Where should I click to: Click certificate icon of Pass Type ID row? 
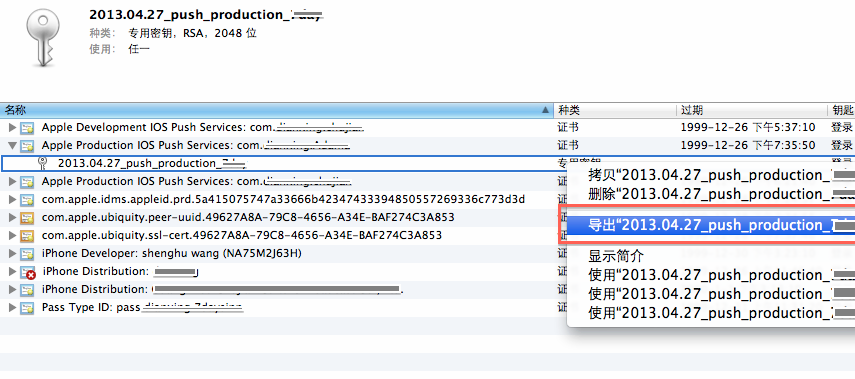[27, 308]
